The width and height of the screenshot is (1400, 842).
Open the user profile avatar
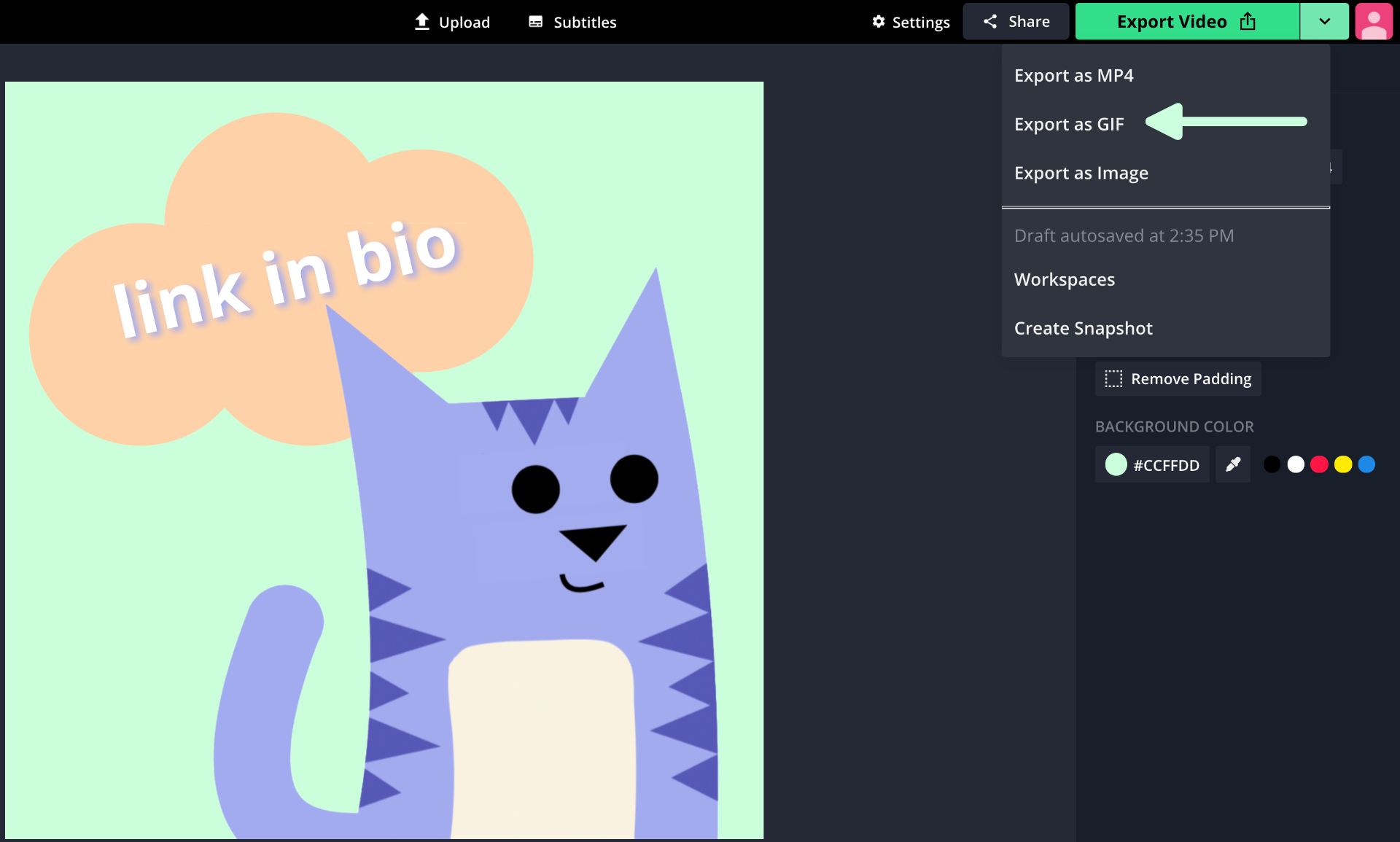click(1374, 22)
